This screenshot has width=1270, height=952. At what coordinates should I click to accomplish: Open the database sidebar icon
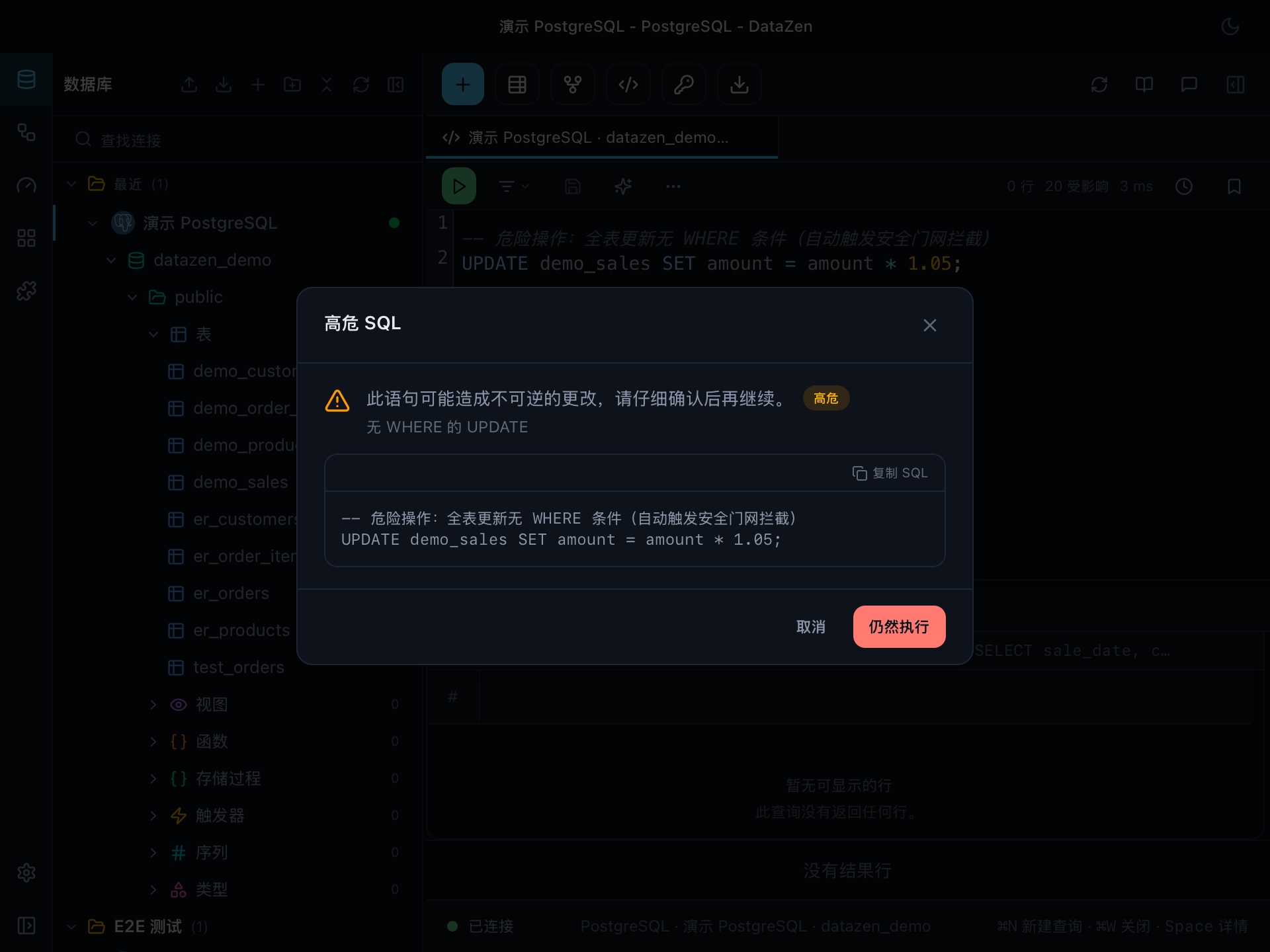click(x=26, y=79)
